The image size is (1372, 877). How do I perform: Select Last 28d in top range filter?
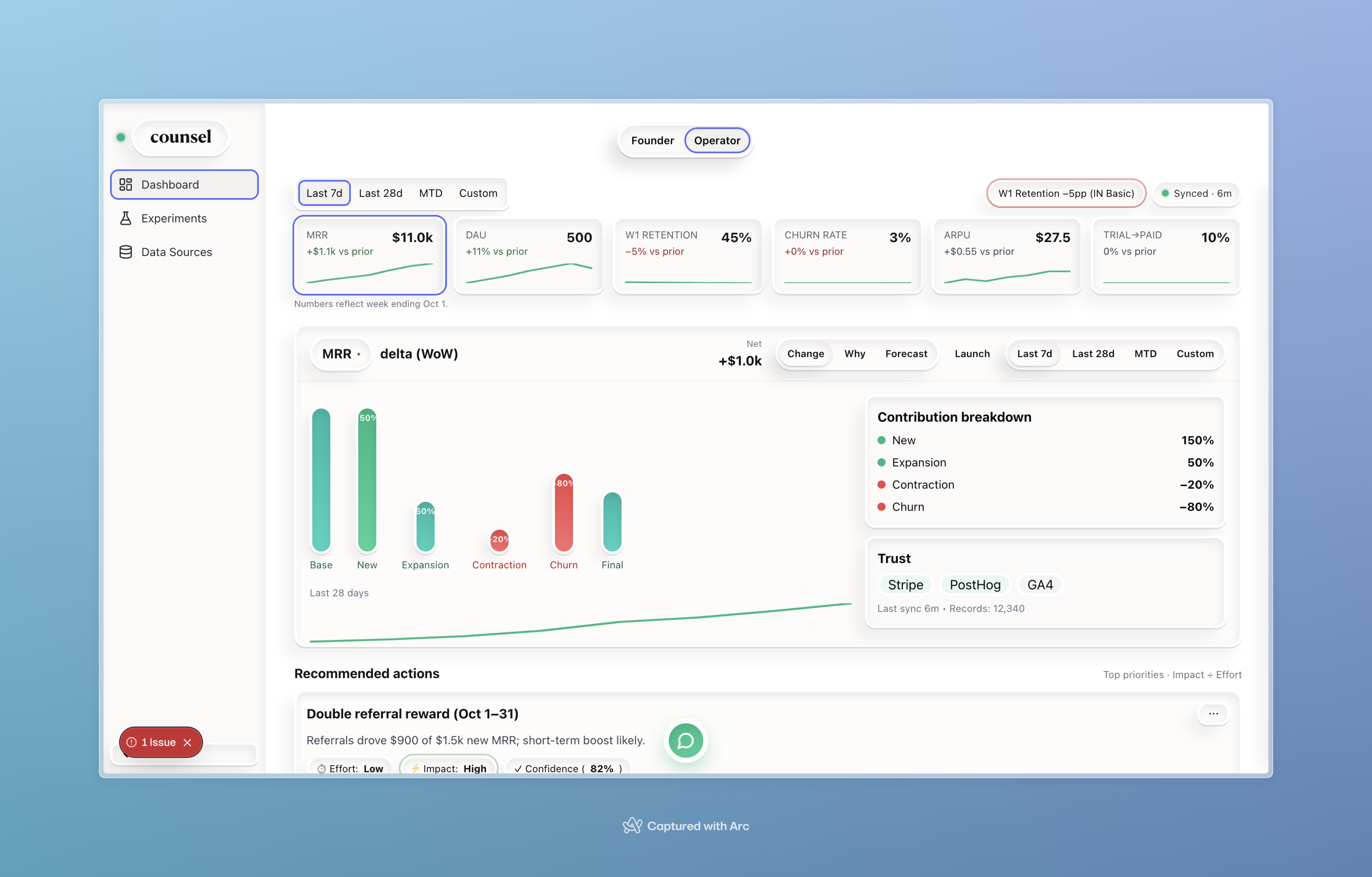tap(380, 193)
